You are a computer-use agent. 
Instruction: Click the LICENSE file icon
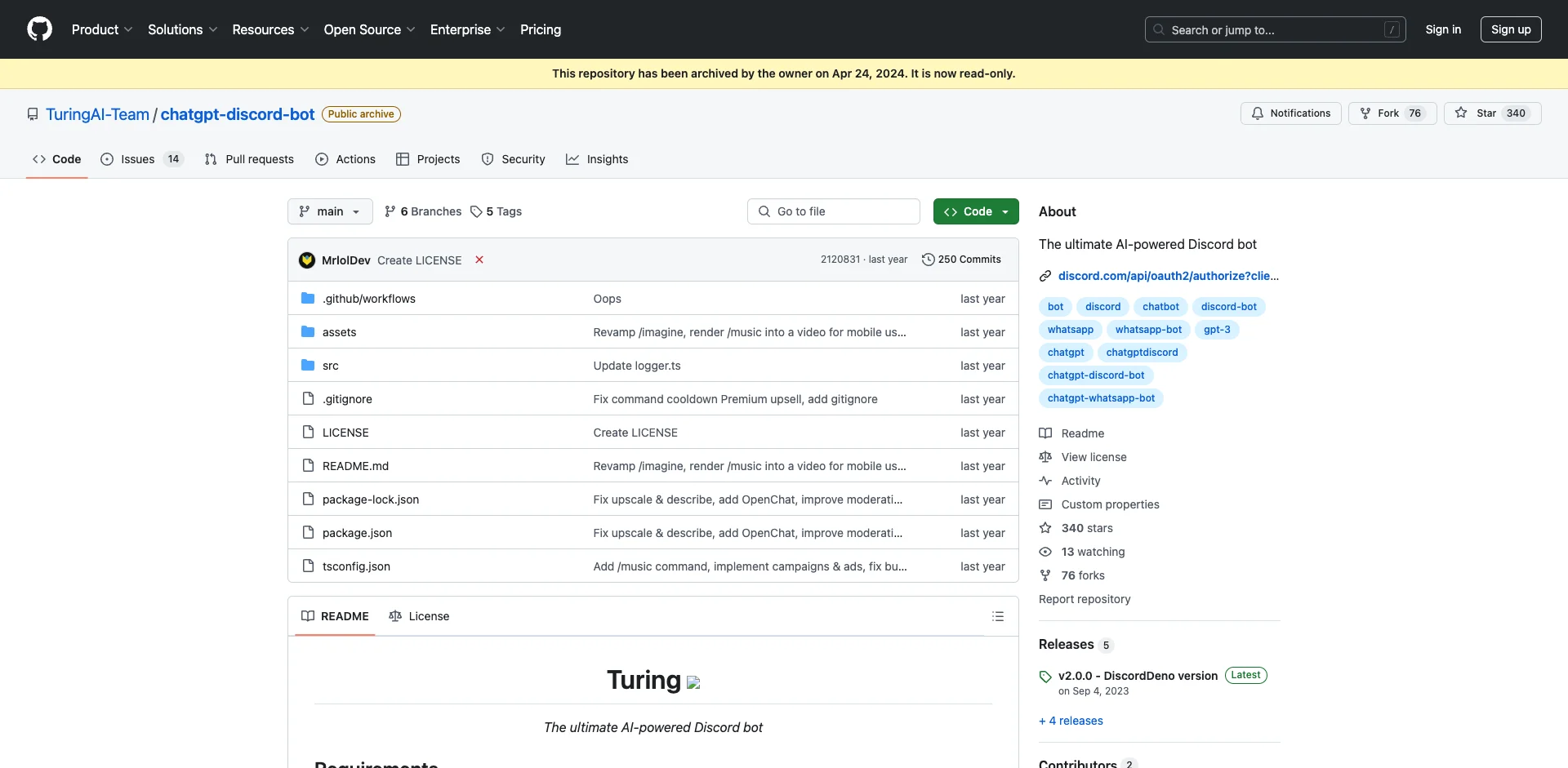tap(308, 433)
